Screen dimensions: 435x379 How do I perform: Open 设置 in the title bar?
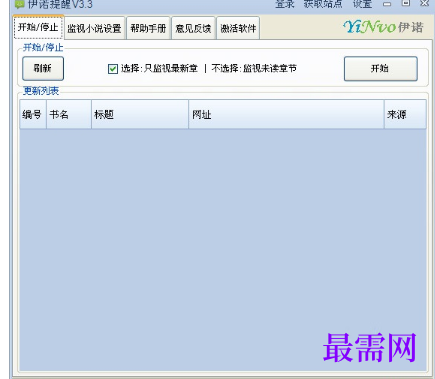coord(362,4)
